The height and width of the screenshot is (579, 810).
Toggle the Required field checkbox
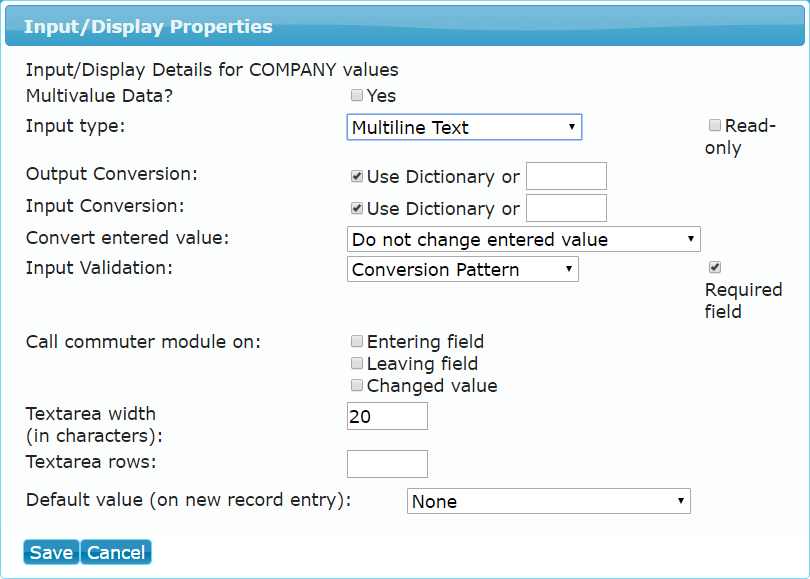pos(714,267)
